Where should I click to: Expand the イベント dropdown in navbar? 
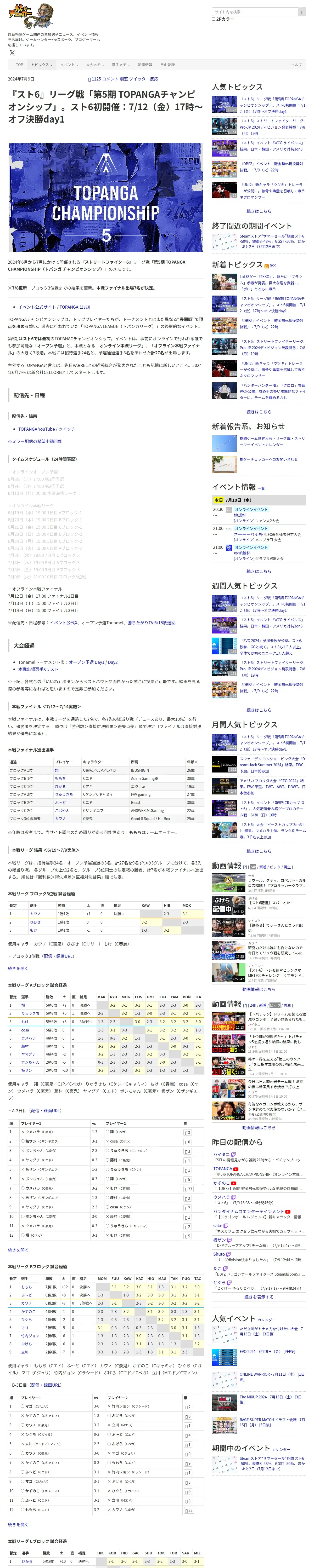pos(69,65)
